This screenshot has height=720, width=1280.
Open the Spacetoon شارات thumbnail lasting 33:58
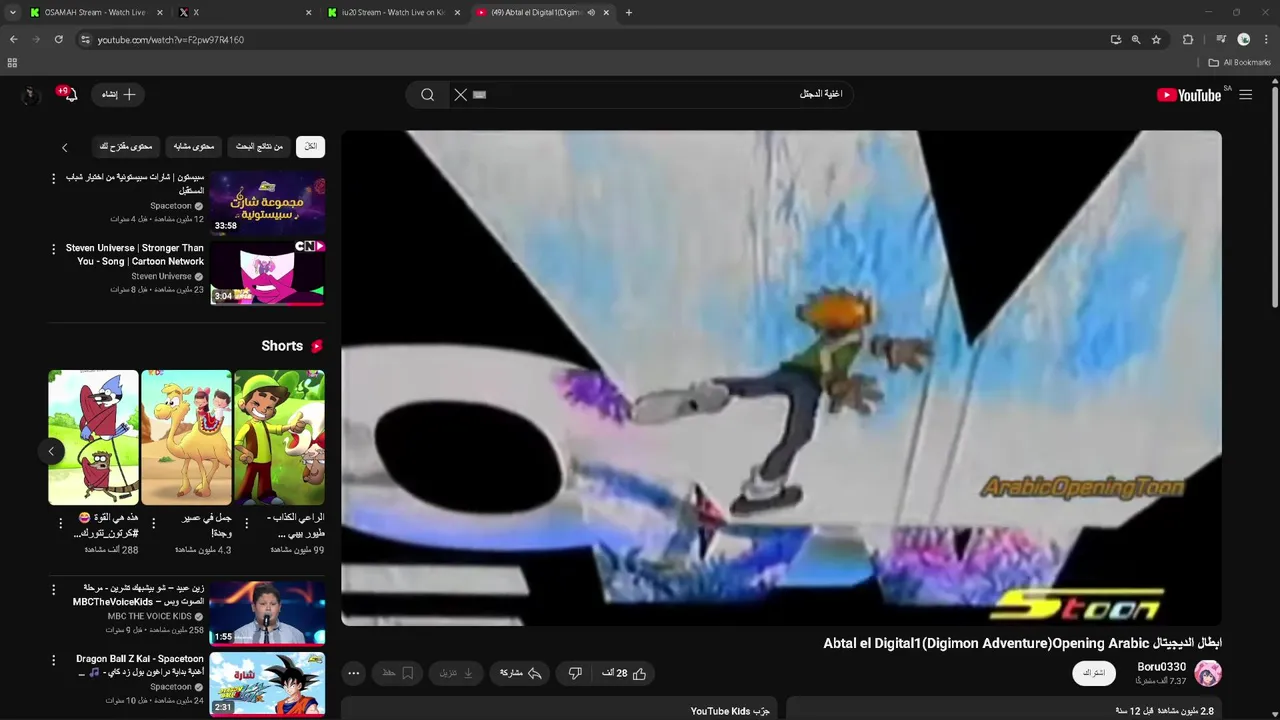(267, 203)
